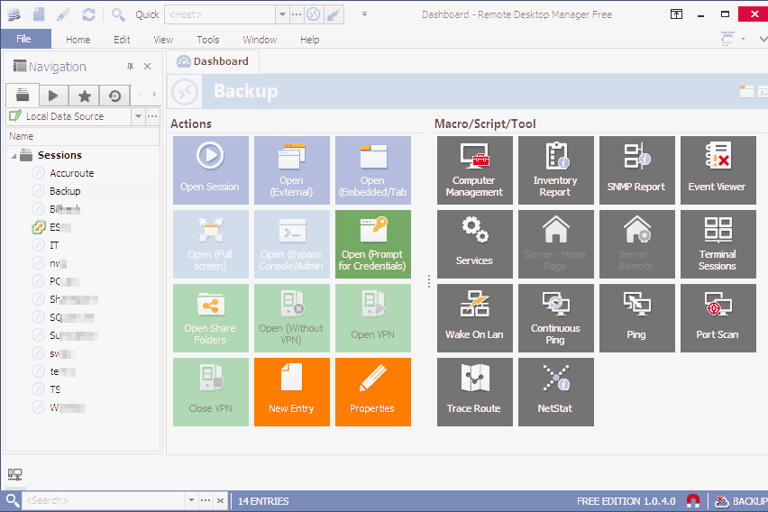Click the Open (External) tile
This screenshot has height=512, width=768.
coord(292,170)
